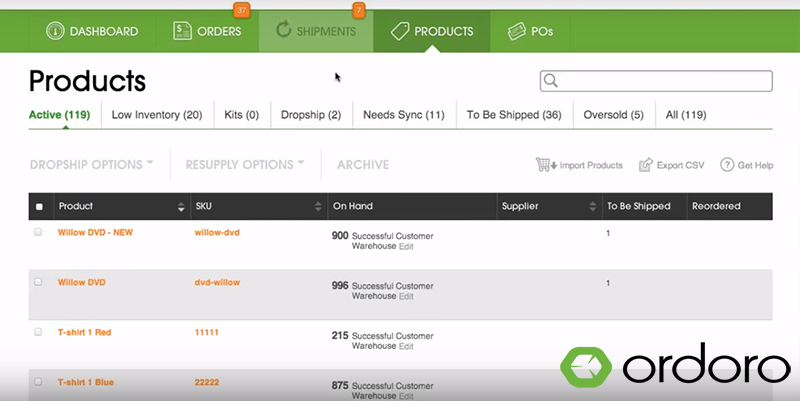The image size is (800, 401).
Task: Open the Resupply Options dropdown
Action: tap(246, 164)
